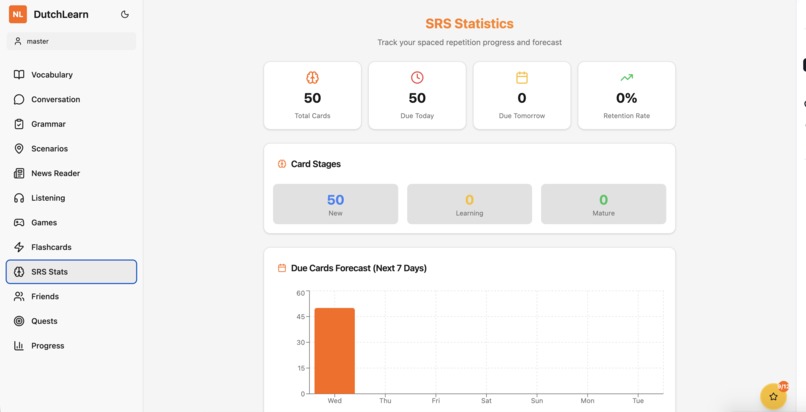The width and height of the screenshot is (806, 412).
Task: Click the Conversation speech bubble icon
Action: click(19, 99)
